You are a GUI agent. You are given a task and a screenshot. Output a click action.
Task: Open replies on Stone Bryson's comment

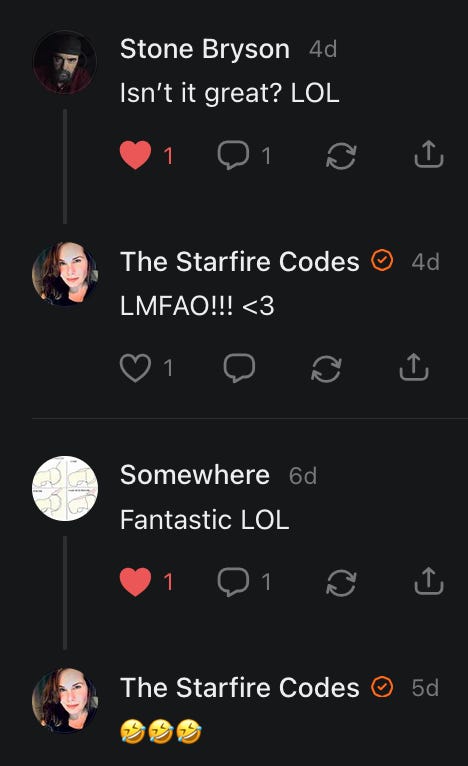pos(233,155)
